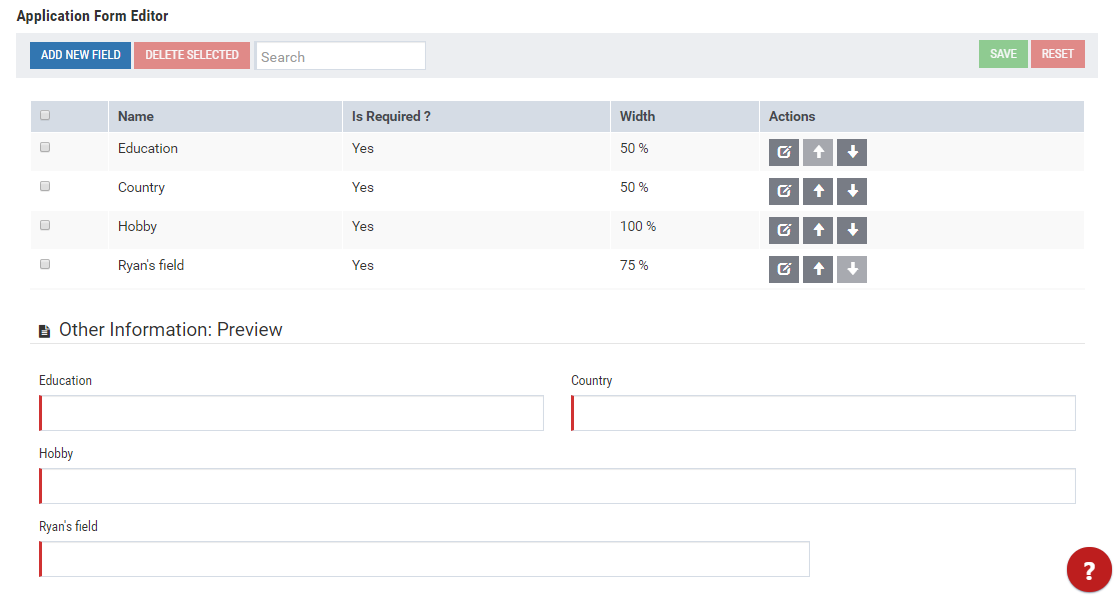The height and width of the screenshot is (602, 1116).
Task: Move Hobby field down one row
Action: (852, 230)
